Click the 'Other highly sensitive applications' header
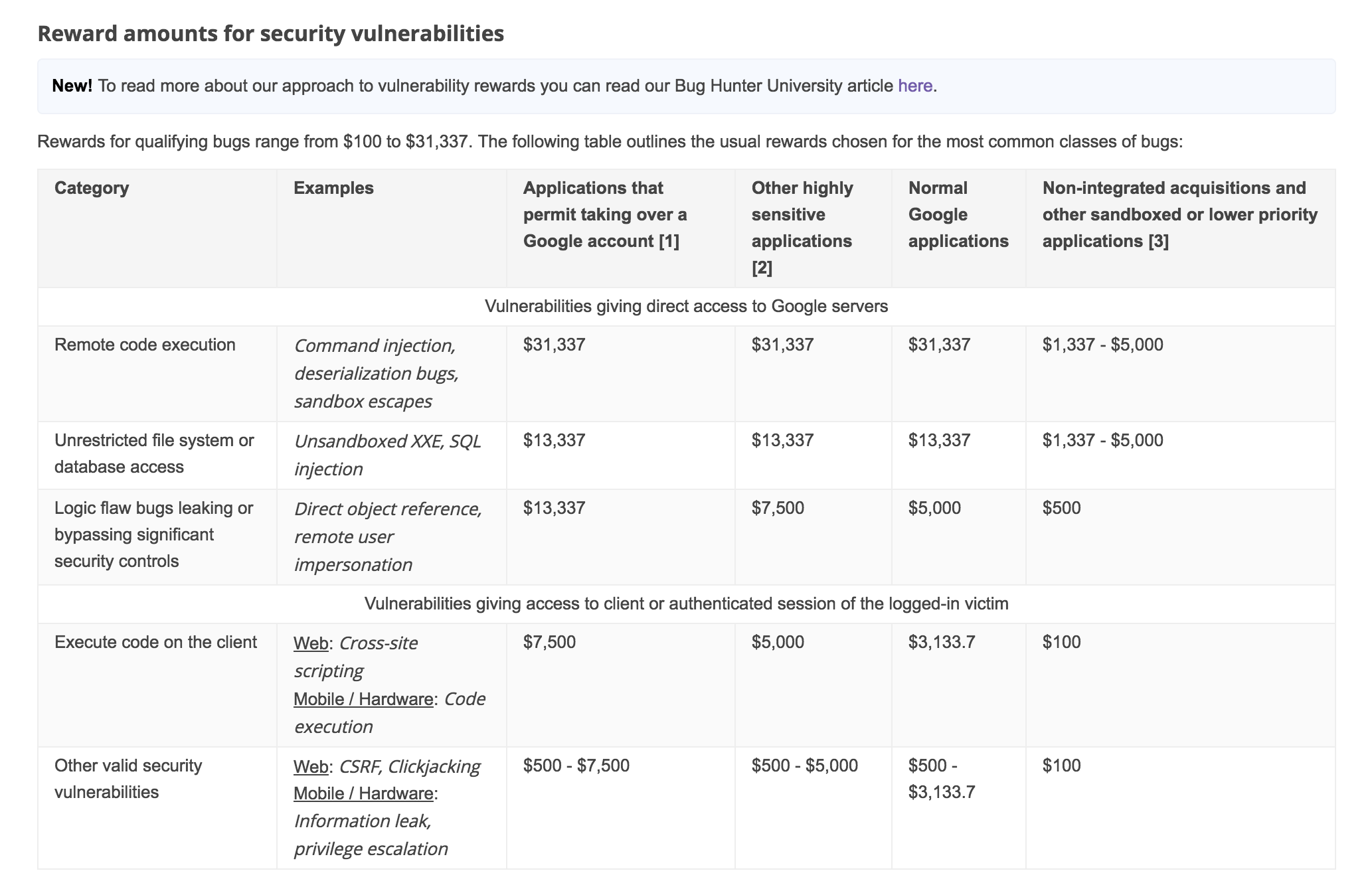 (x=802, y=228)
